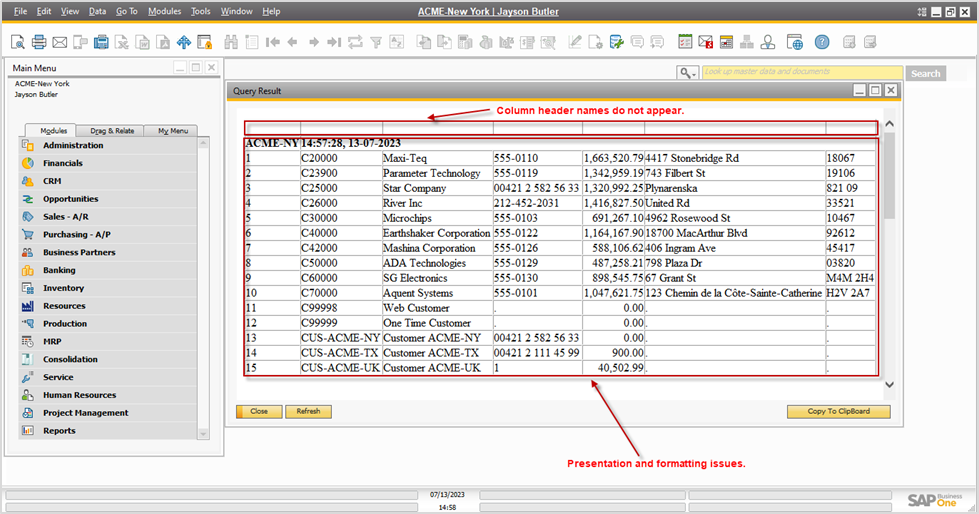
Task: Click the Query Result vertical scrollbar down arrow
Action: pyautogui.click(x=889, y=384)
